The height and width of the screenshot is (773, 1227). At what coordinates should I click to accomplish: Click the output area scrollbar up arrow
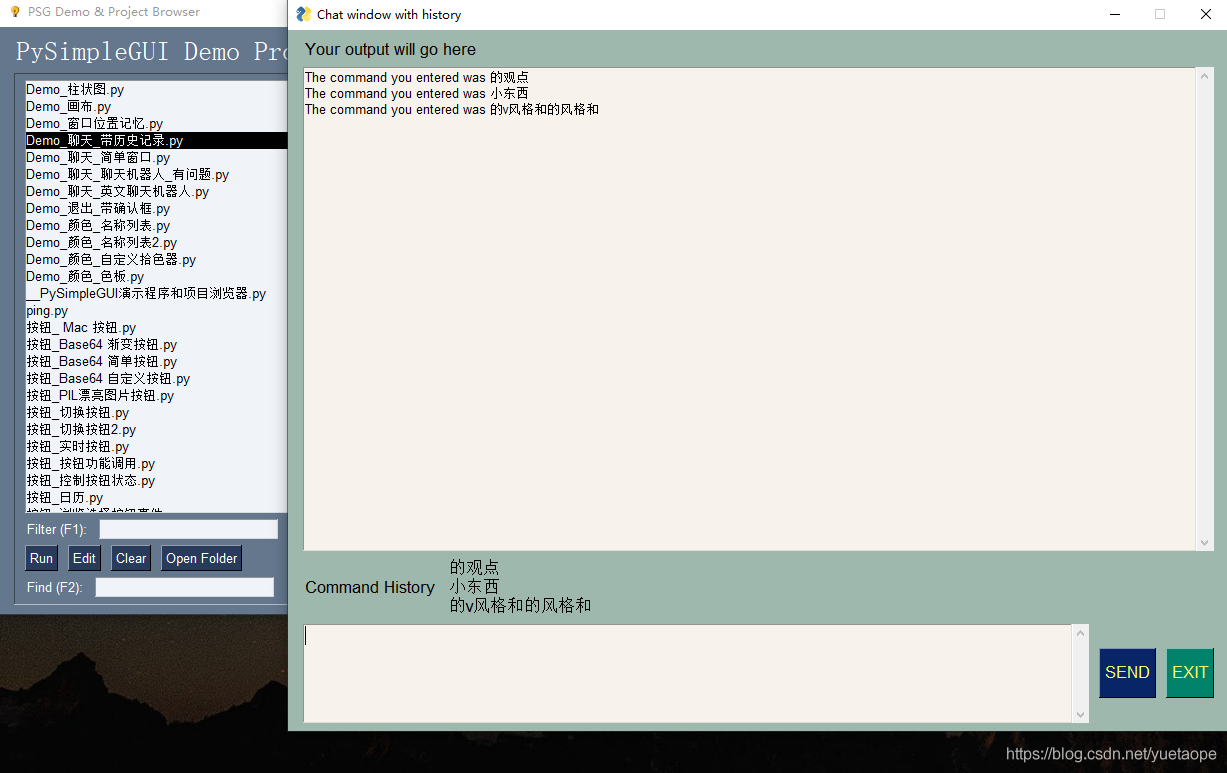(1204, 76)
